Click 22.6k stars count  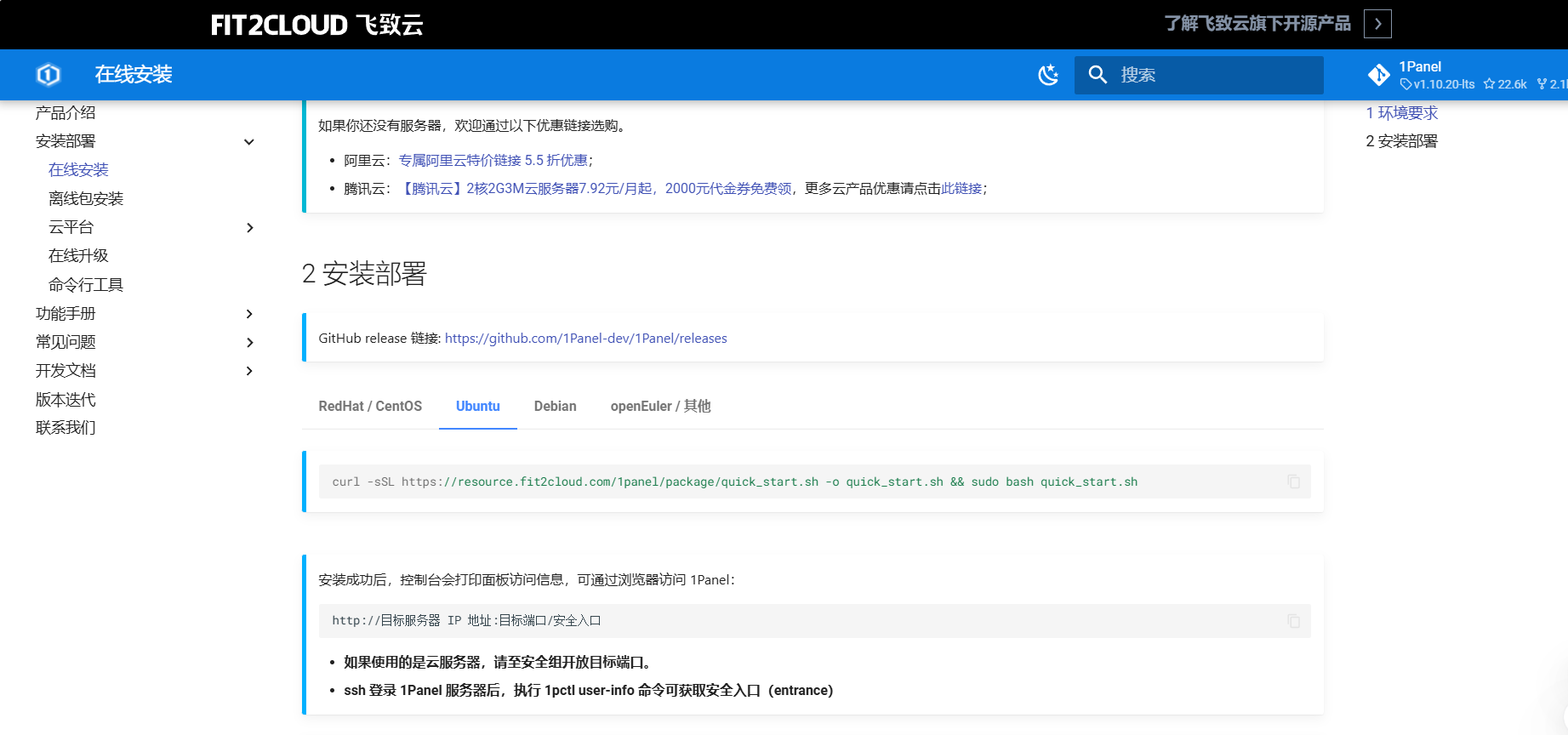(x=1505, y=84)
